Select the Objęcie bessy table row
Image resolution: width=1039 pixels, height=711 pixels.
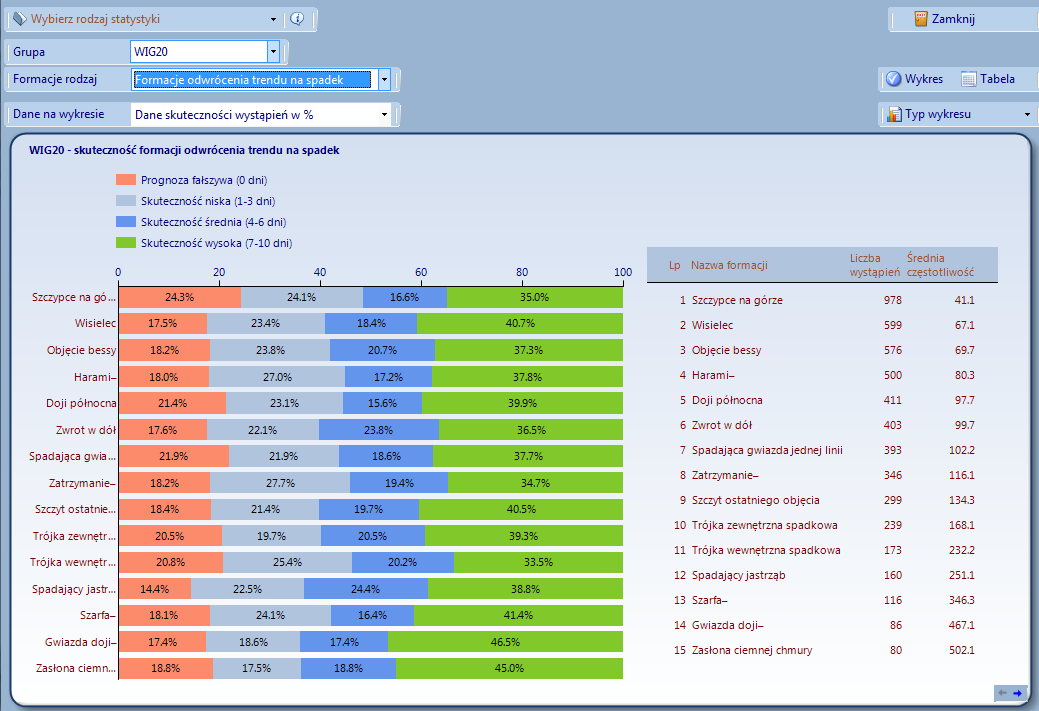point(822,350)
